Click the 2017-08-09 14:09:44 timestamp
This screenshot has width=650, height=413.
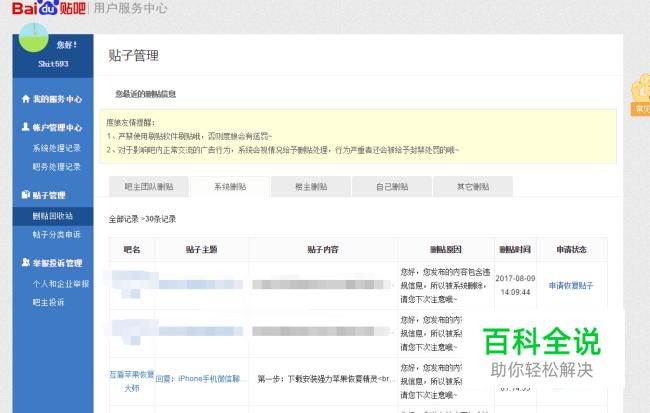(515, 285)
